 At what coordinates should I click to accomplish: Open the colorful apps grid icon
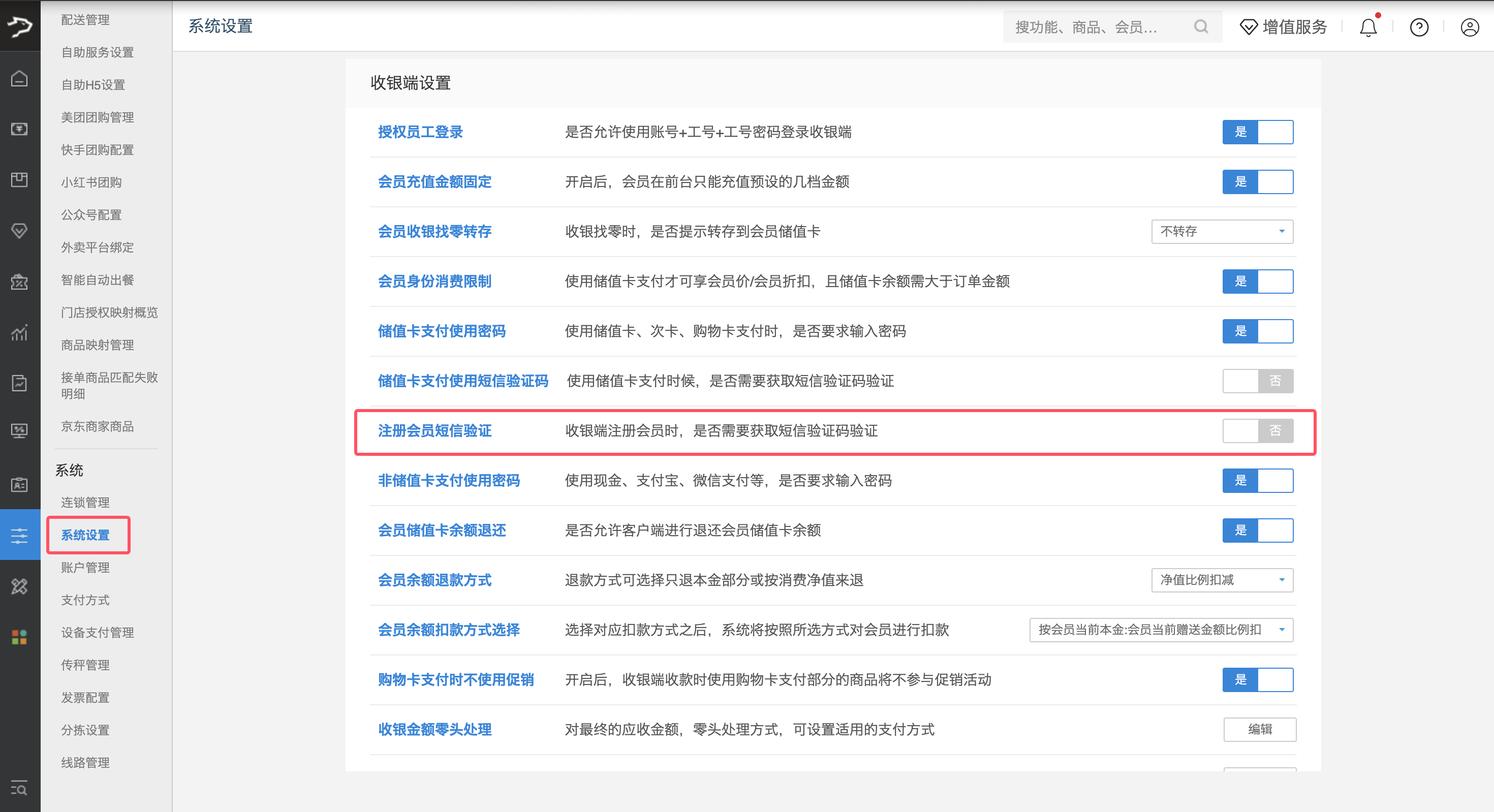[20, 637]
